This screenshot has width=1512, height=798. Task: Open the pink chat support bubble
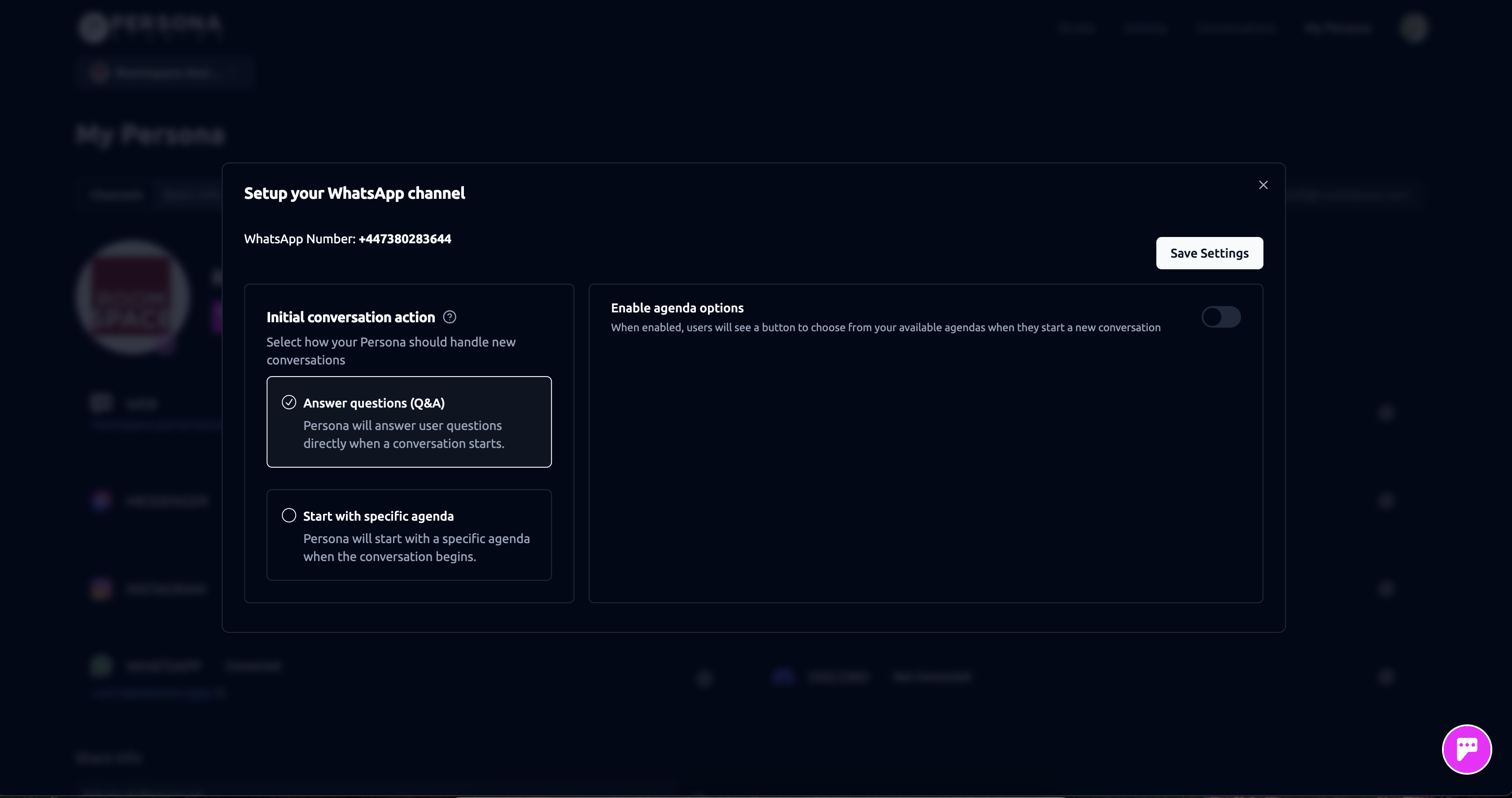click(1466, 749)
